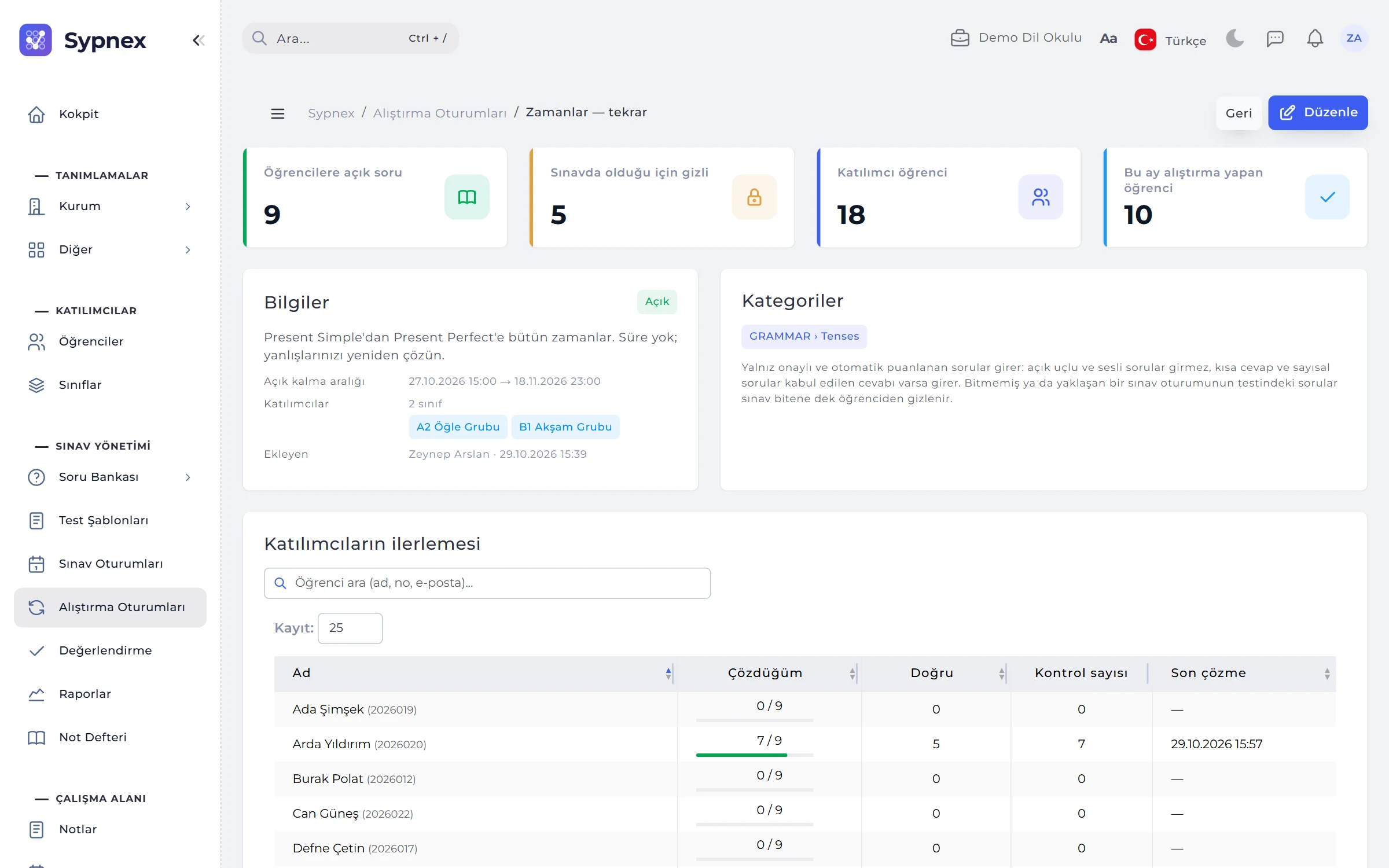Image resolution: width=1389 pixels, height=868 pixels.
Task: Click the GRAMMAR › Tenses category tag
Action: pos(804,336)
